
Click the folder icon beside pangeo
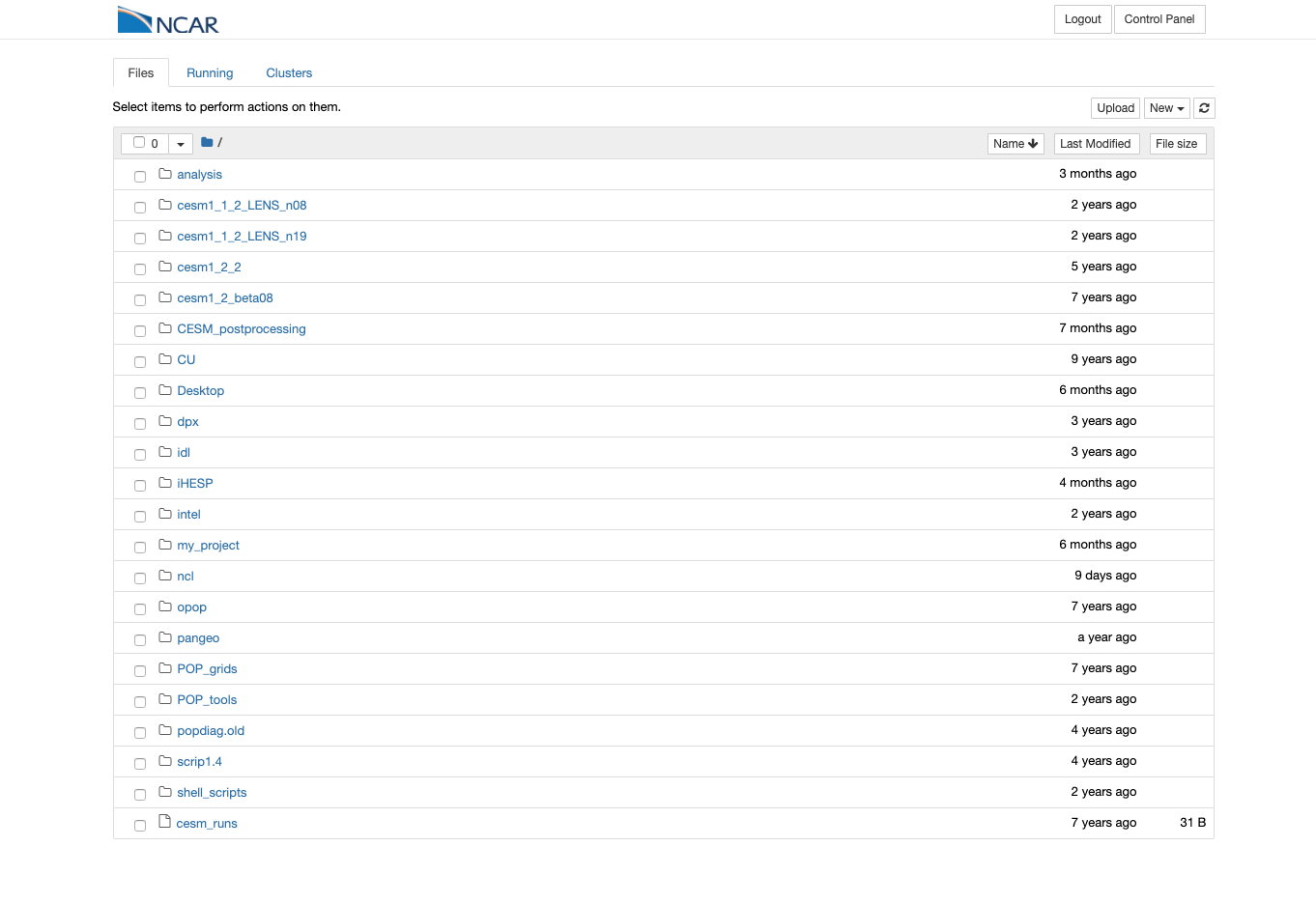click(165, 637)
